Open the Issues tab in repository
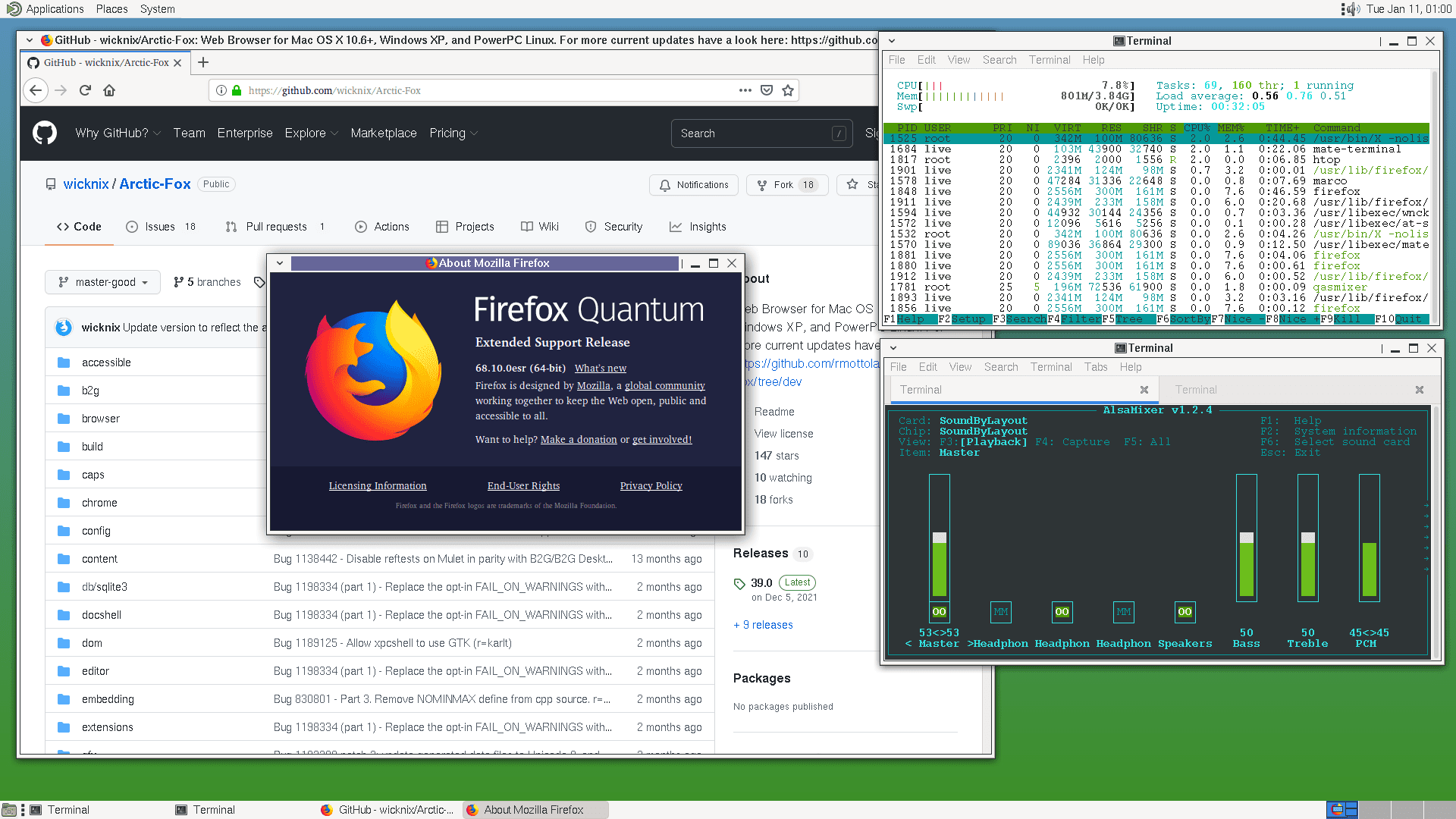This screenshot has width=1456, height=819. [x=161, y=227]
